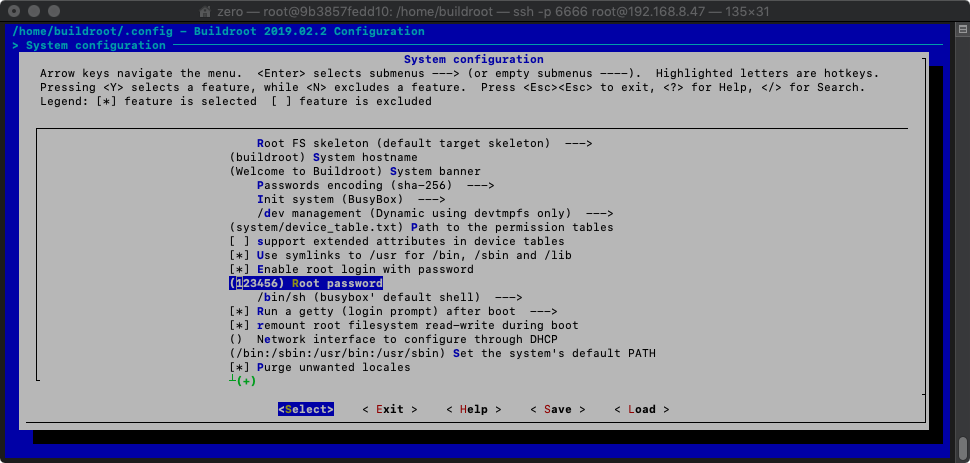Click the bold System configuration dialog heading

coord(474,59)
